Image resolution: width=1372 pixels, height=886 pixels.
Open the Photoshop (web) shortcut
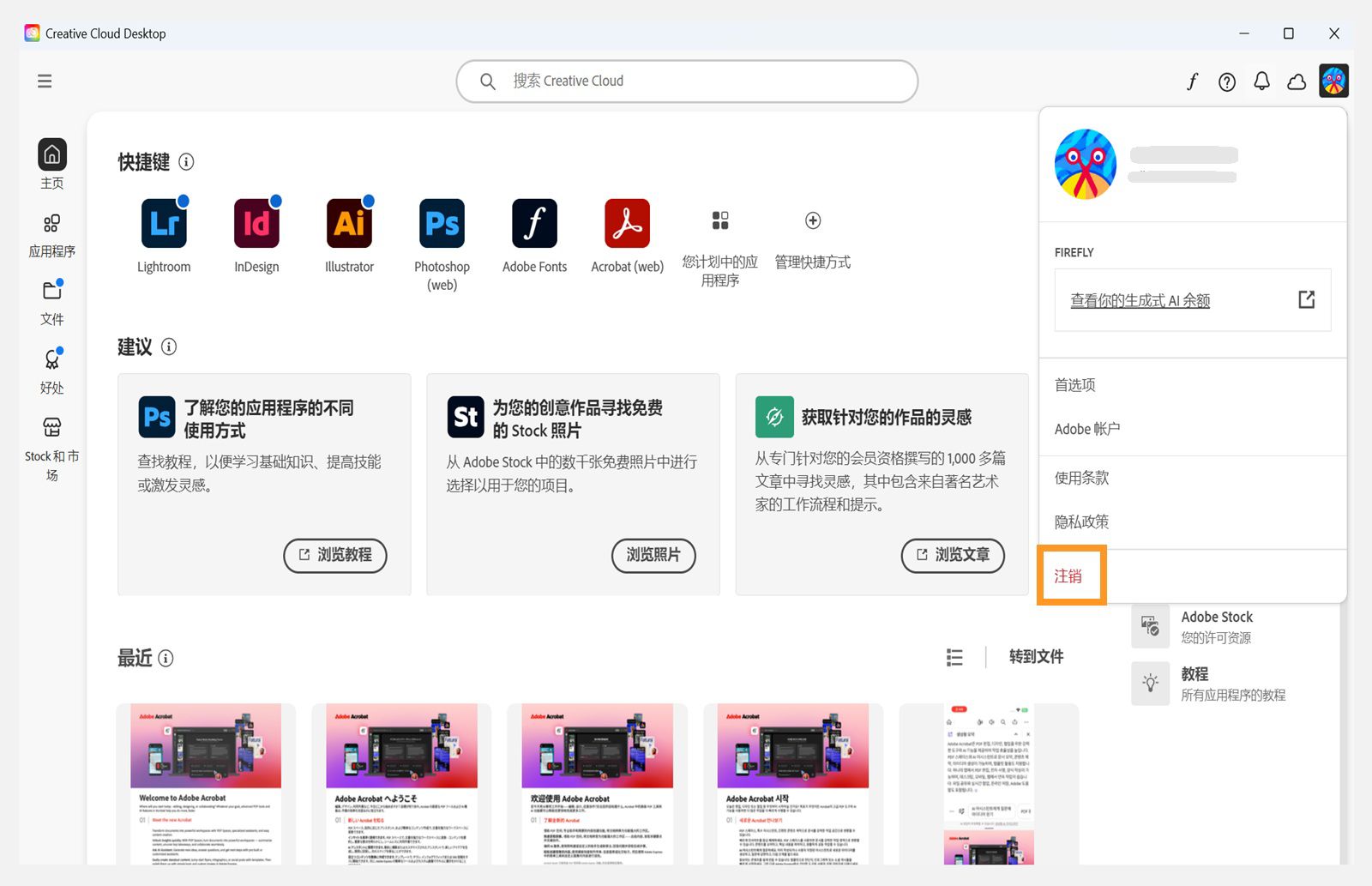tap(442, 223)
